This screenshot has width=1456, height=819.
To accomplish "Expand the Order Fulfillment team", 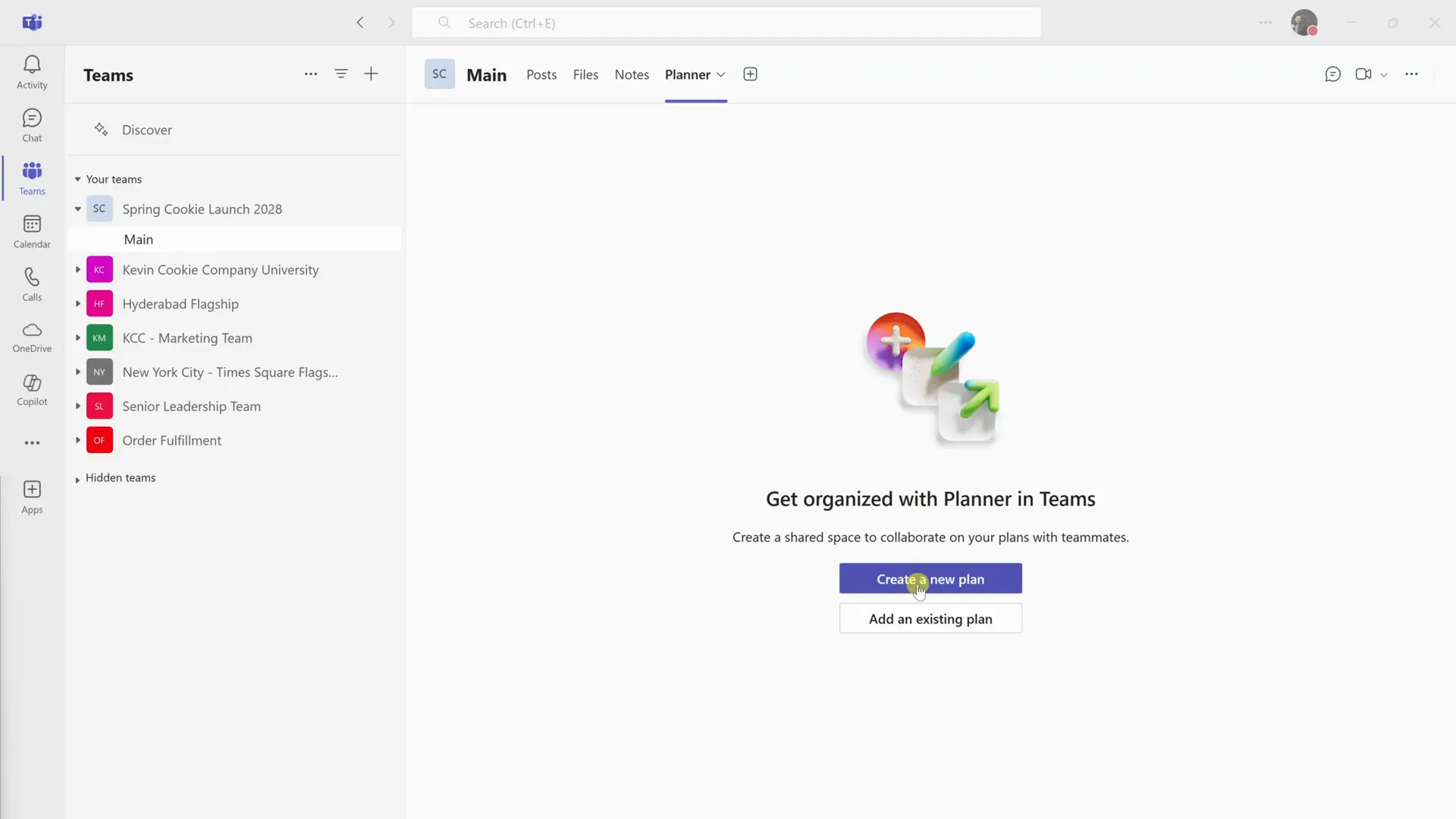I will pos(77,441).
